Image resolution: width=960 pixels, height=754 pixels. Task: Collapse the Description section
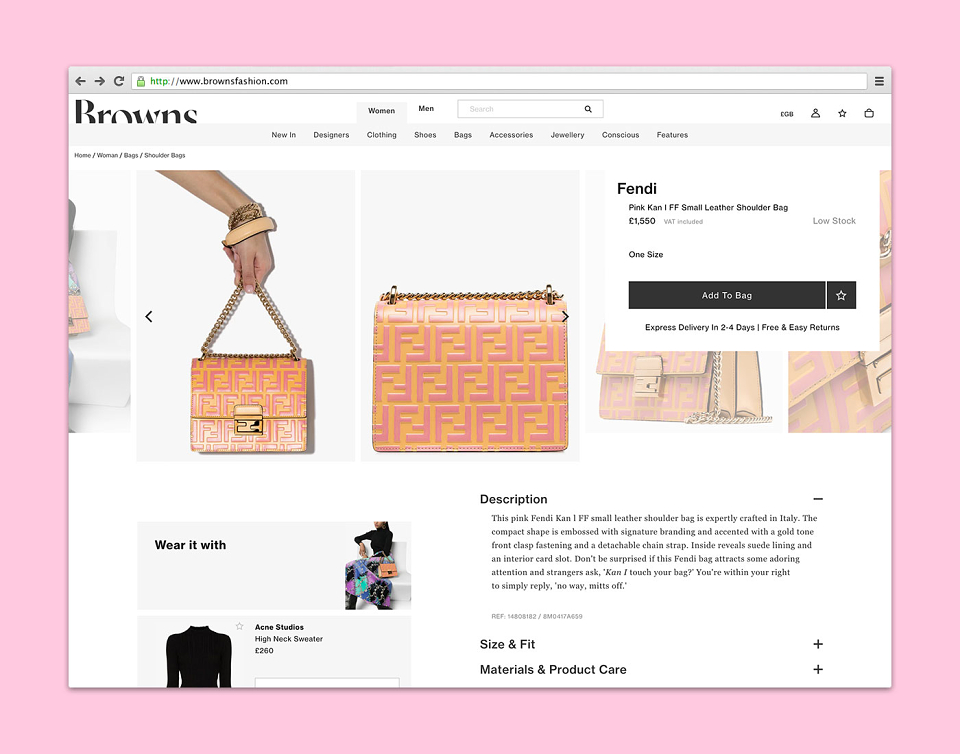tap(818, 499)
